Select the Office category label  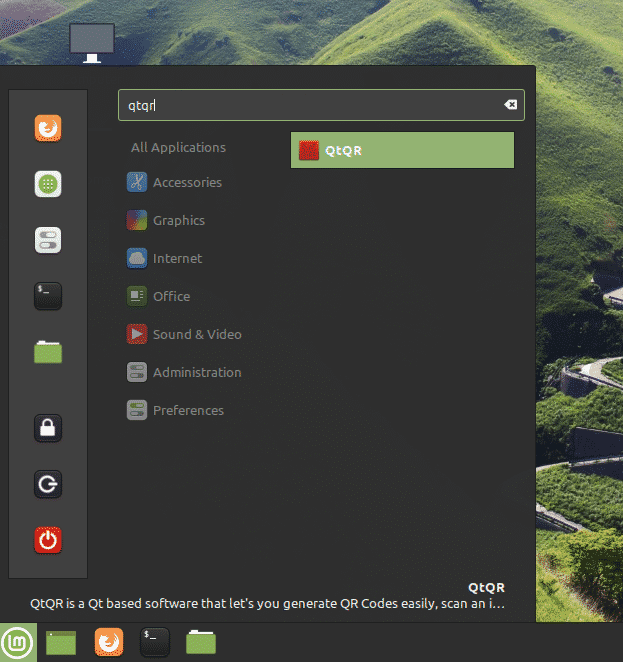click(171, 296)
